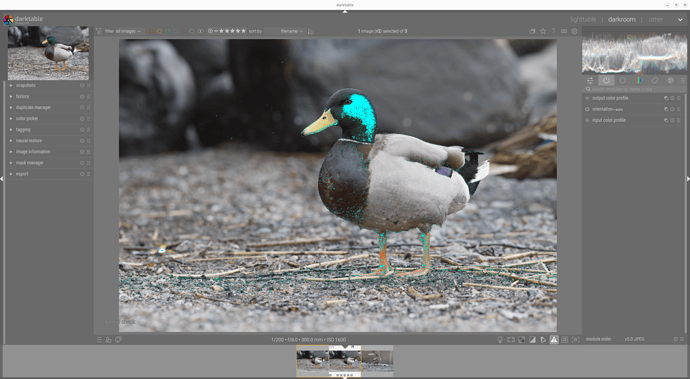Open presets for output color profile module
Screen dimensions: 690x379
679,98
